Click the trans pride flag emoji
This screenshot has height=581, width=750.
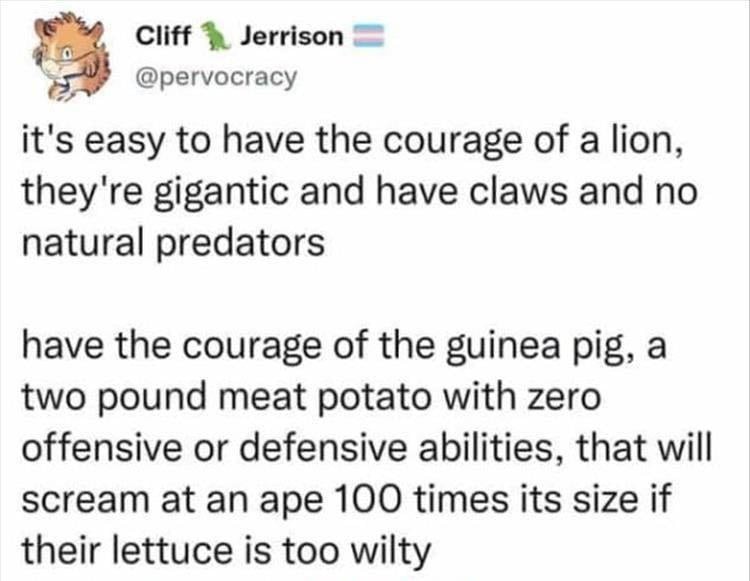pos(368,35)
